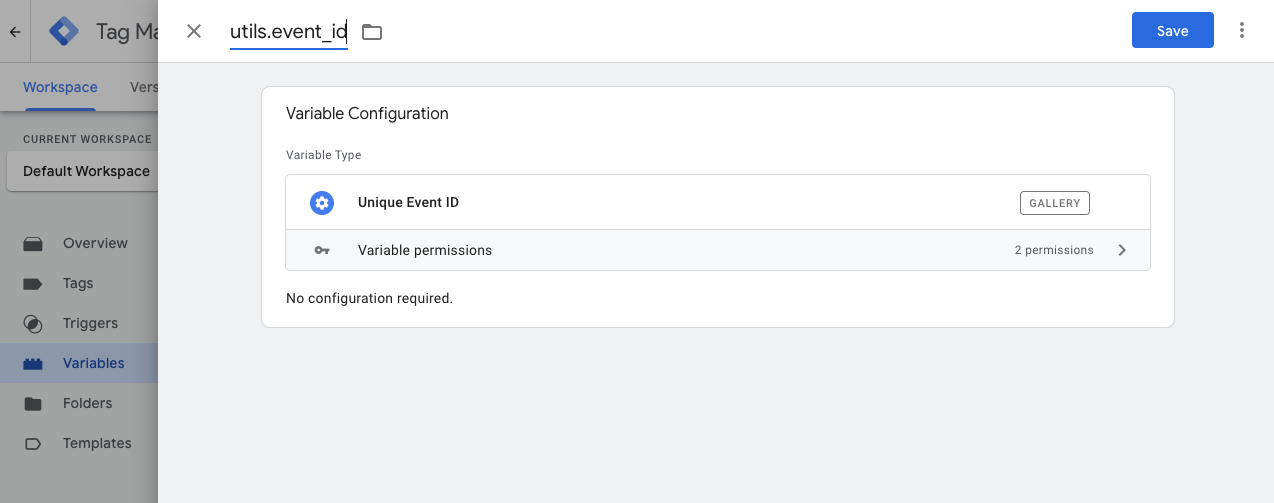Click the Templates sidebar icon
1274x503 pixels.
33,443
